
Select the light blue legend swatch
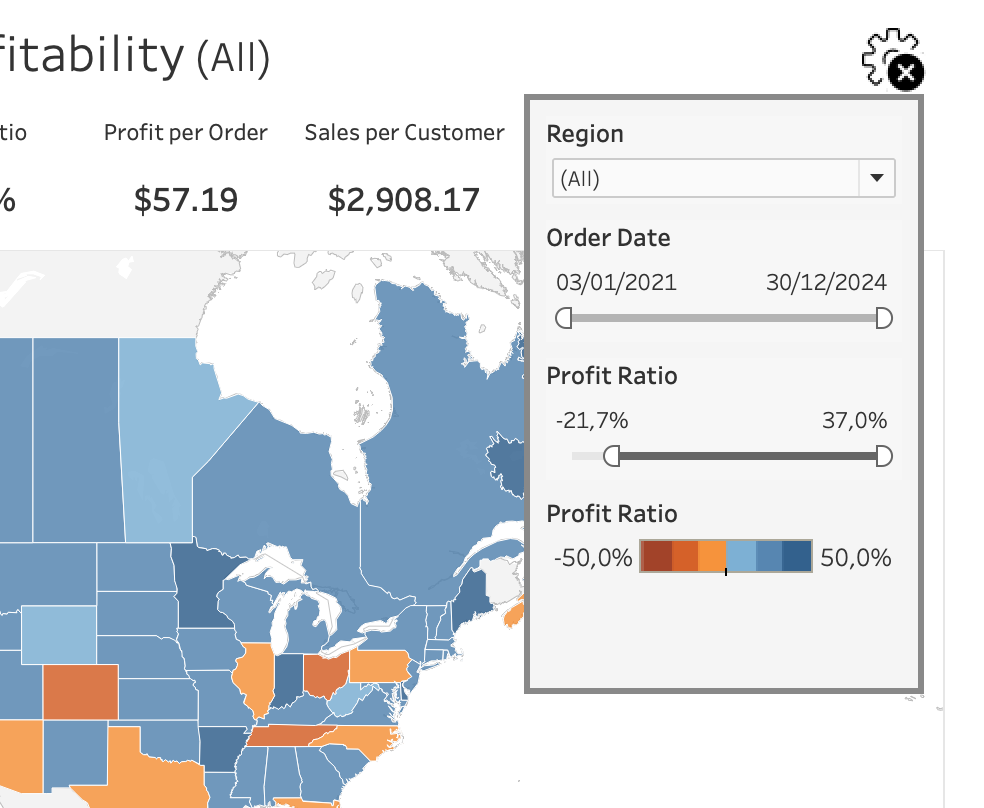pos(741,556)
